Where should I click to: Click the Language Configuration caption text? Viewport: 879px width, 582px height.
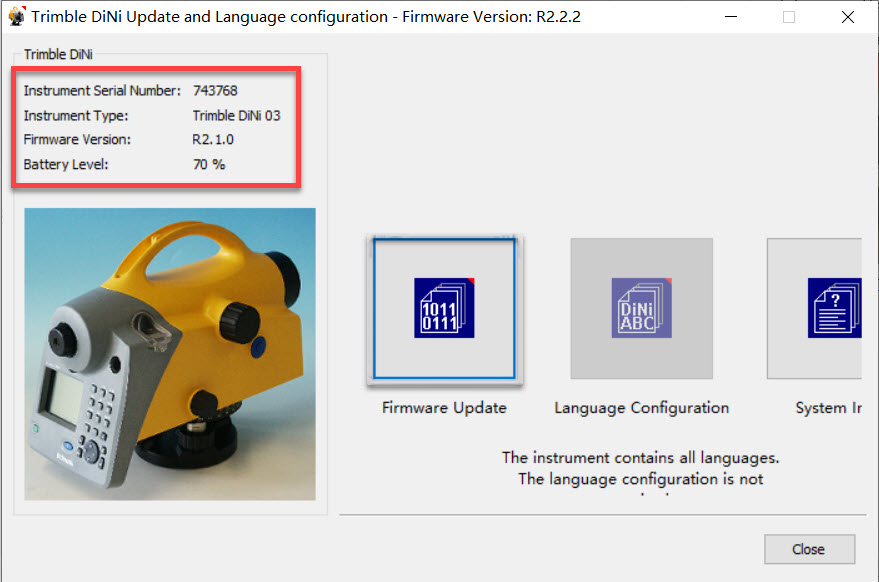click(641, 408)
